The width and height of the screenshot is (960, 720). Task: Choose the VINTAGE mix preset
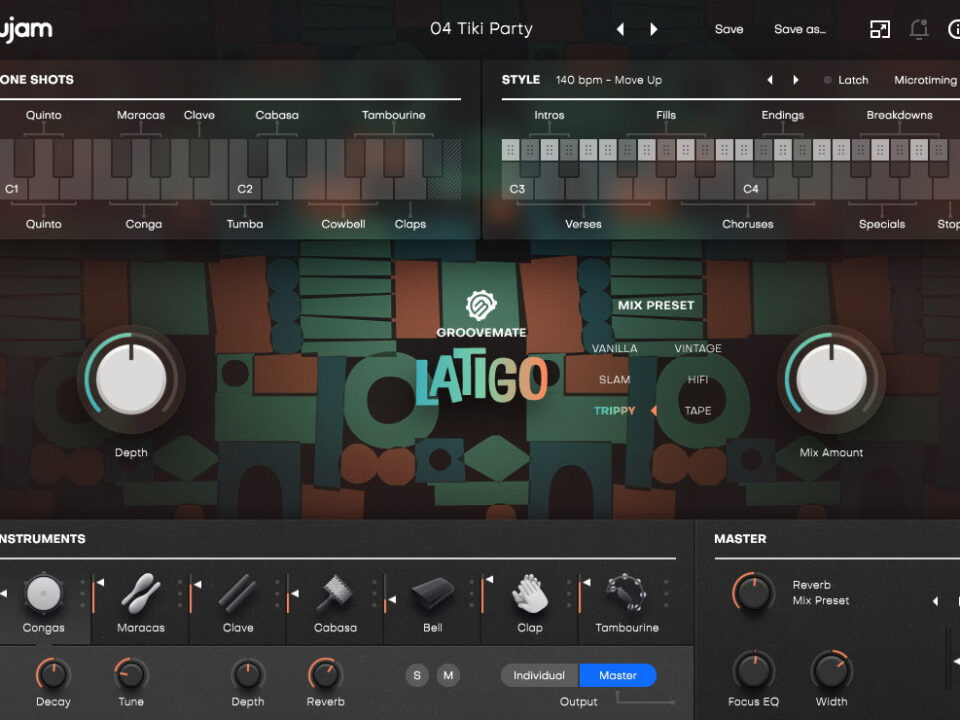[697, 348]
